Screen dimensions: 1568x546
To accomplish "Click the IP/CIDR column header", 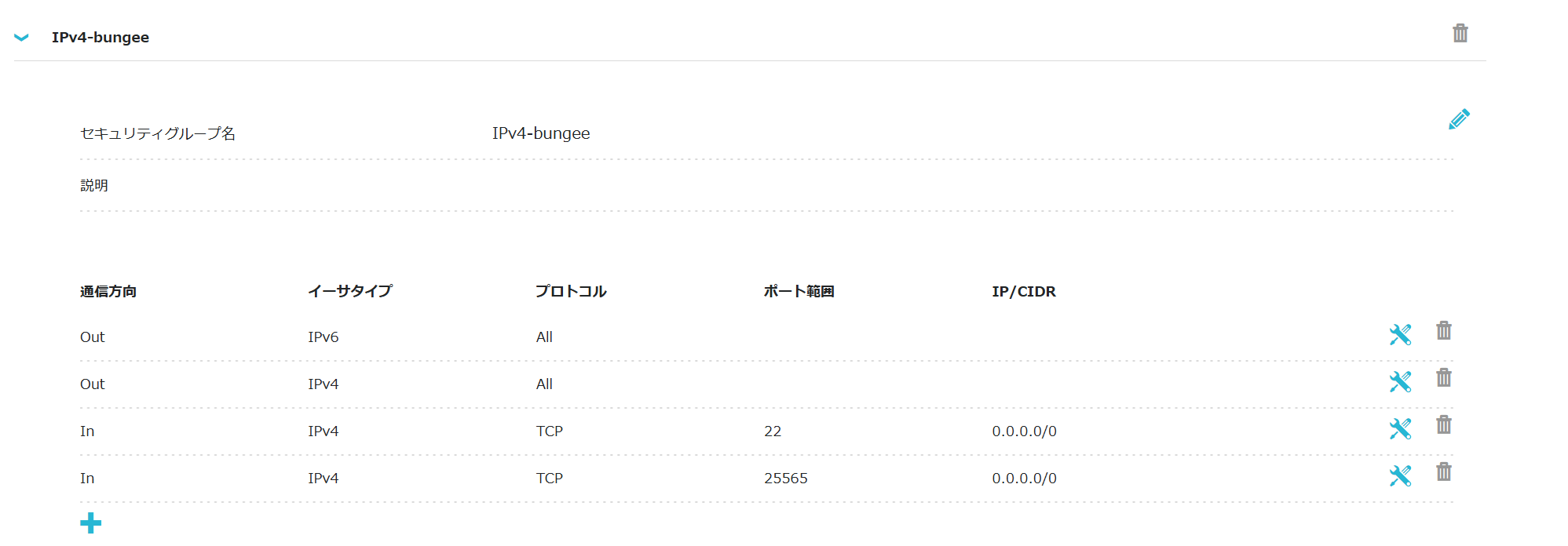I will [1024, 292].
